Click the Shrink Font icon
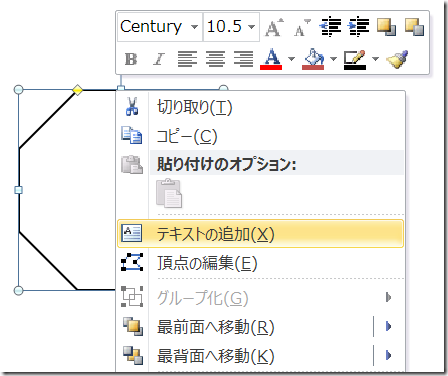This screenshot has height=376, width=448. click(302, 28)
